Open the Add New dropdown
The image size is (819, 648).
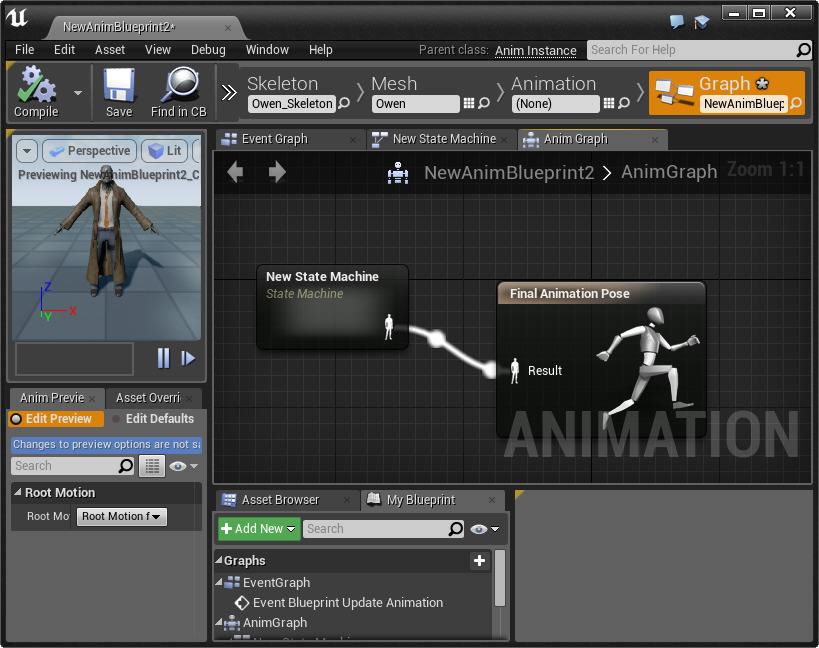[258, 529]
